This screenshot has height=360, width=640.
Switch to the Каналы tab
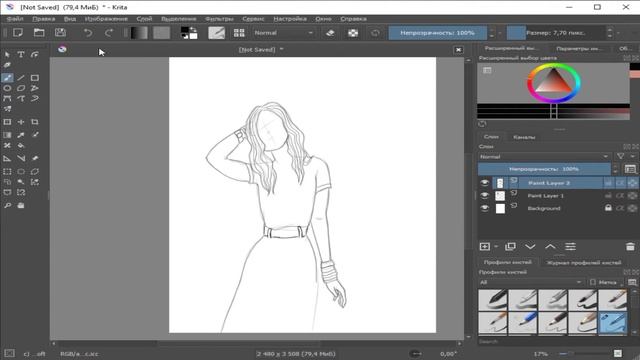tap(524, 137)
